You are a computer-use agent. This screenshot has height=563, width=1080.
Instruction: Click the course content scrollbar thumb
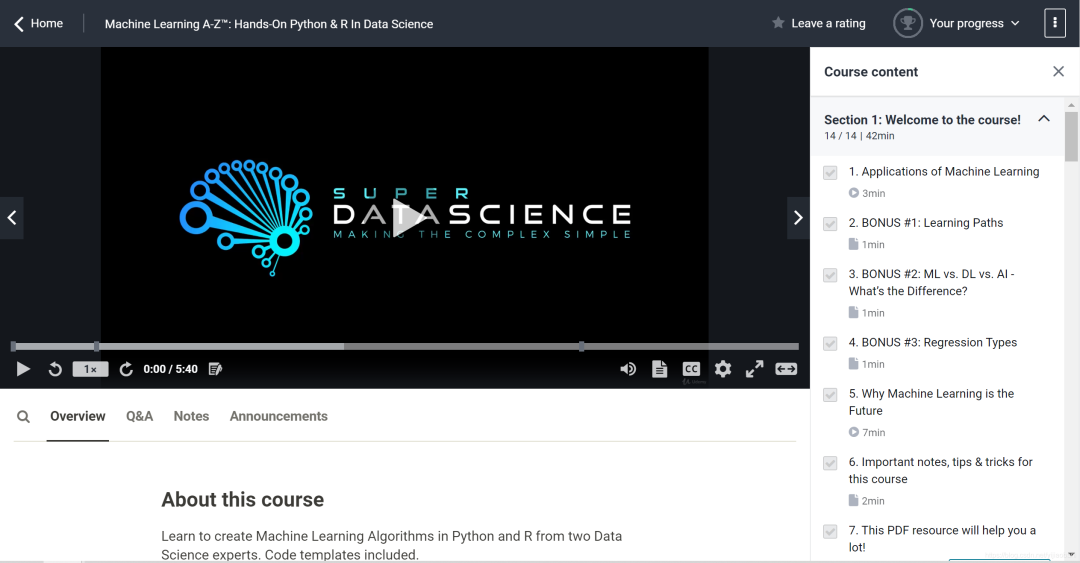click(1071, 136)
